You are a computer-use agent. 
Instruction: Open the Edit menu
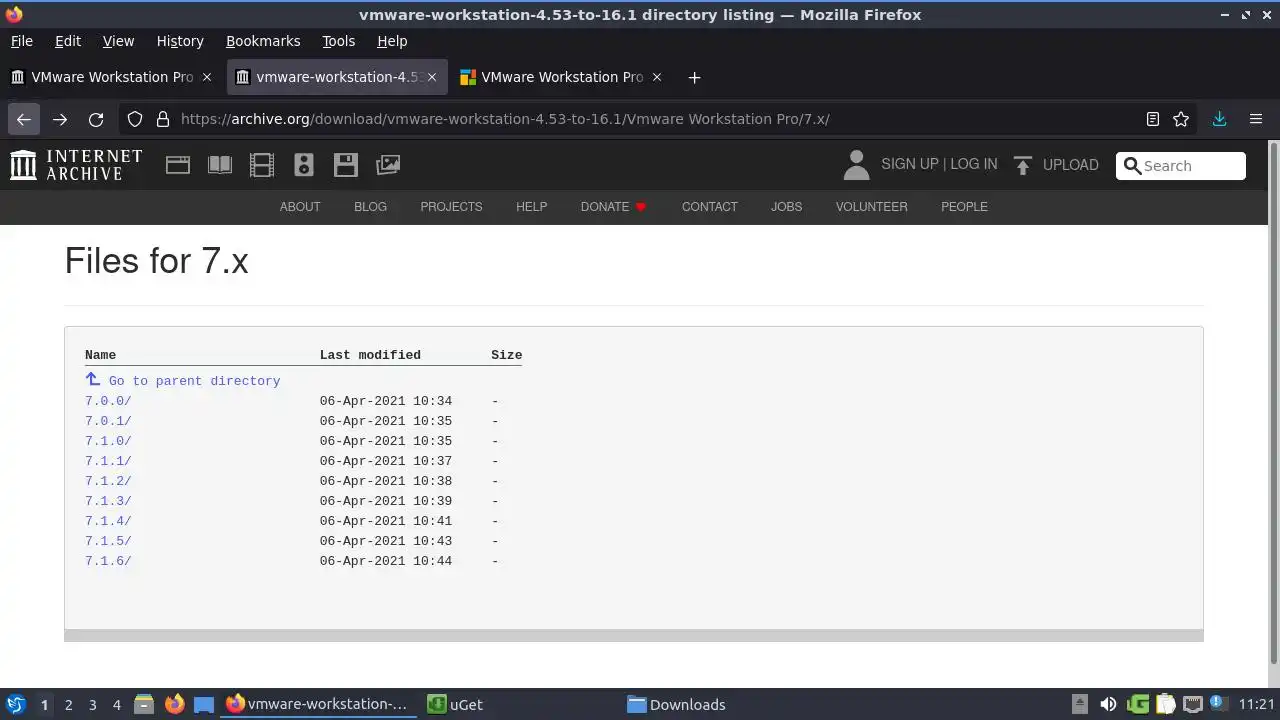(68, 41)
